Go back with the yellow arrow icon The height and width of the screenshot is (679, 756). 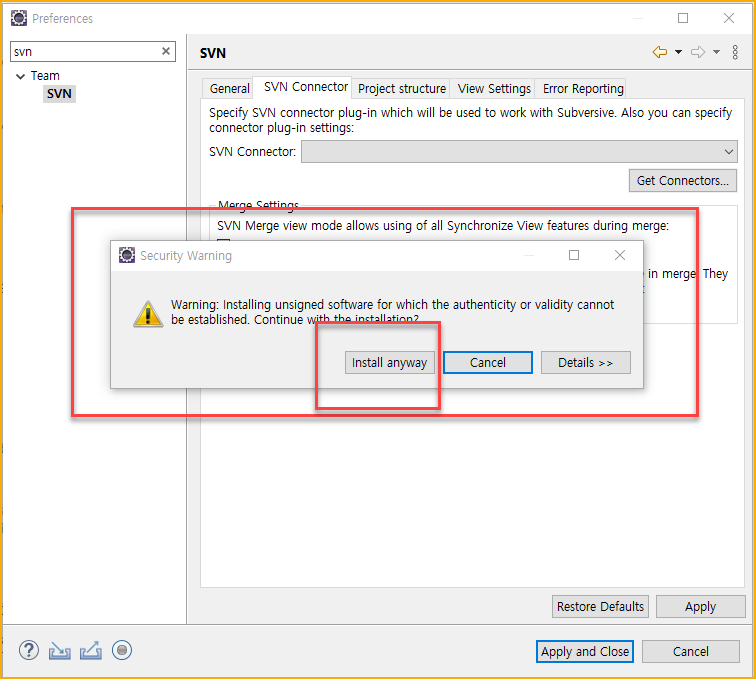(x=660, y=52)
